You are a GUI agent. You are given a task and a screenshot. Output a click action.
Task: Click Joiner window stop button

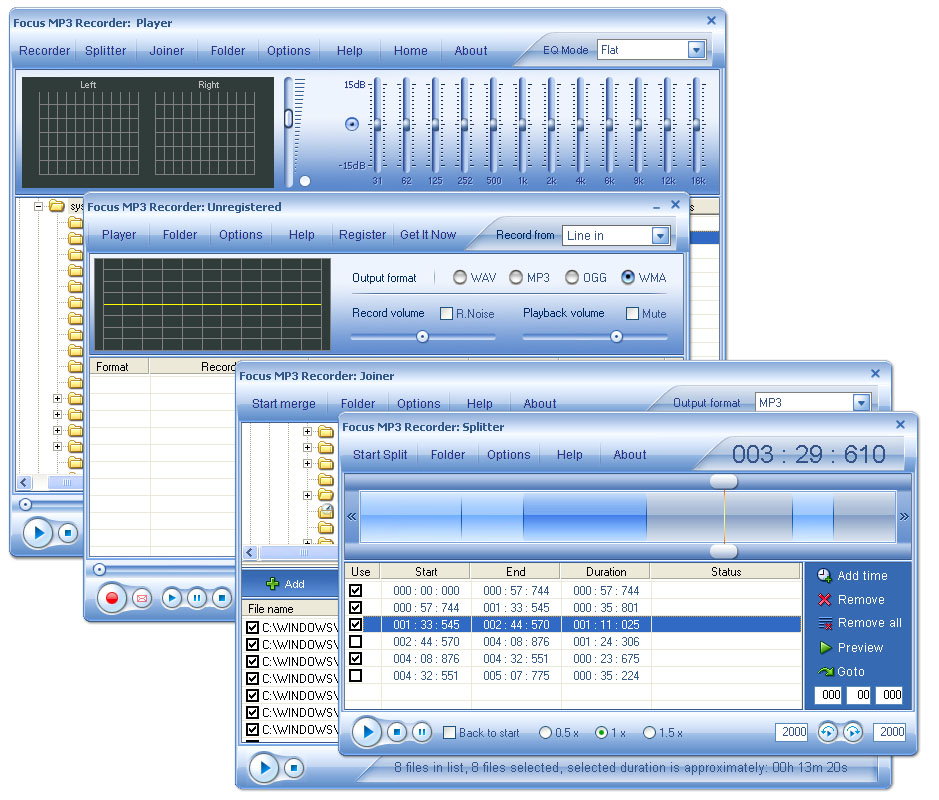coord(293,767)
